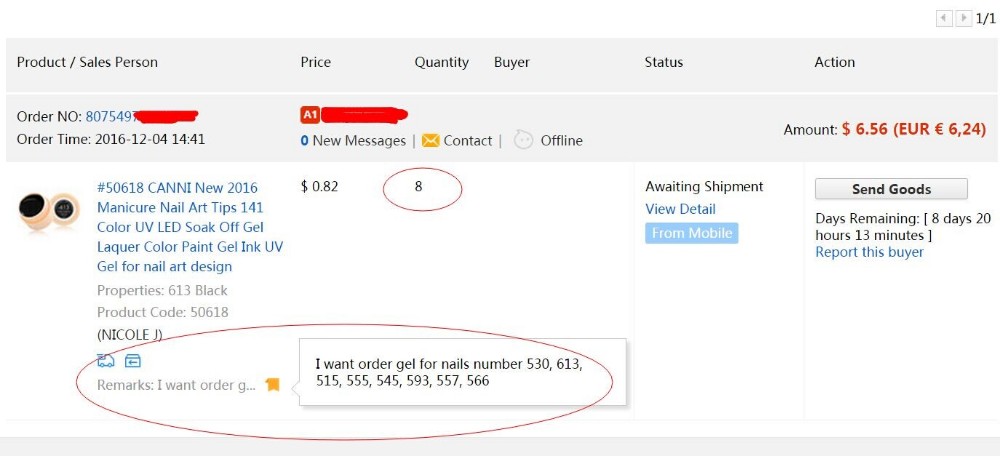The image size is (1000, 456).
Task: Click the red A1 buyer level badge
Action: pos(310,115)
